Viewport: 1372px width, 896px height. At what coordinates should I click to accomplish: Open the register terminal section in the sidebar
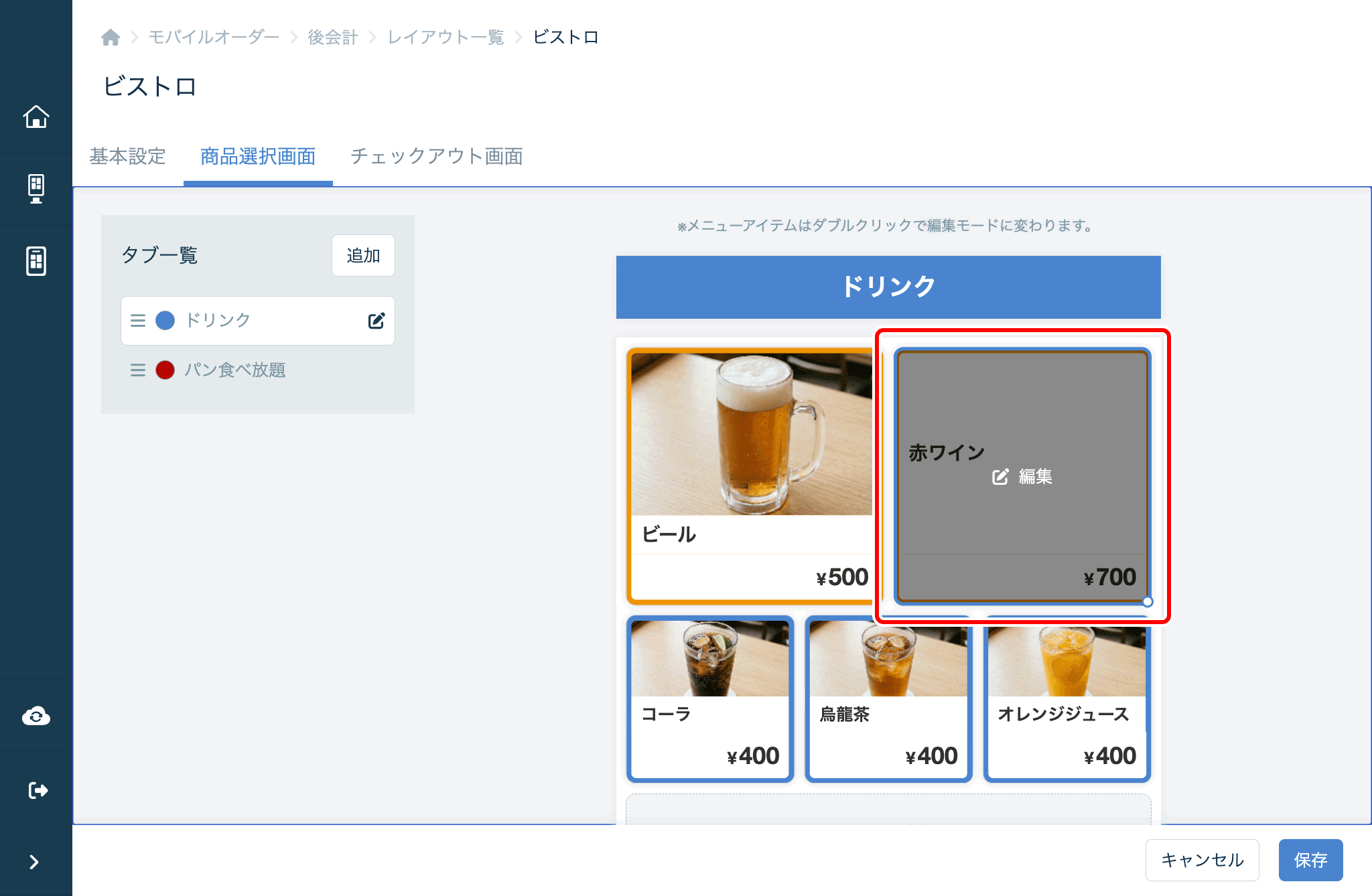click(x=36, y=188)
